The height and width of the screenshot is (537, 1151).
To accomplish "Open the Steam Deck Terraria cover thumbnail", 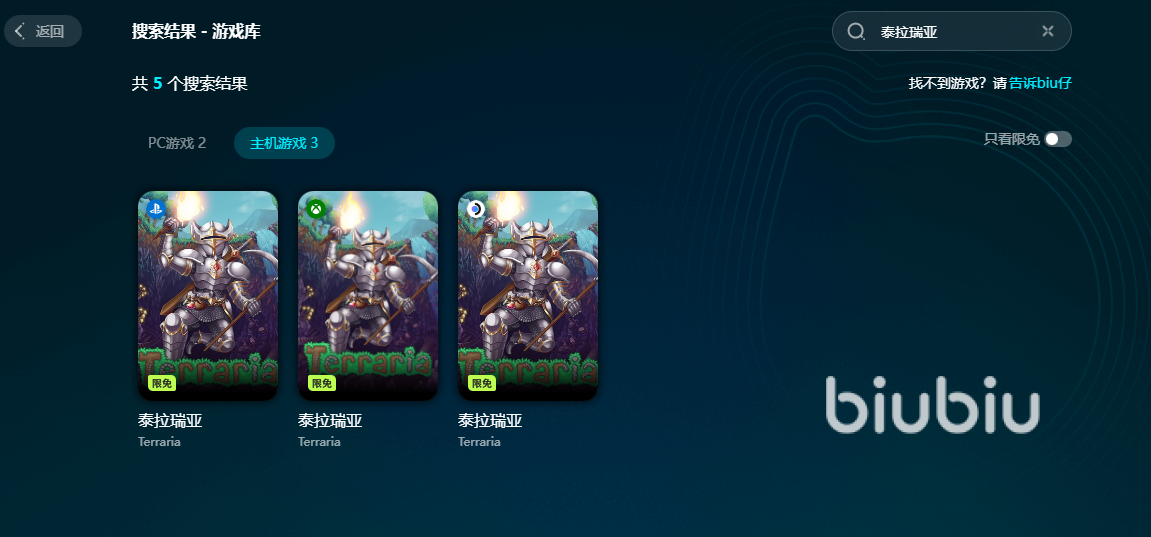I will click(x=528, y=296).
